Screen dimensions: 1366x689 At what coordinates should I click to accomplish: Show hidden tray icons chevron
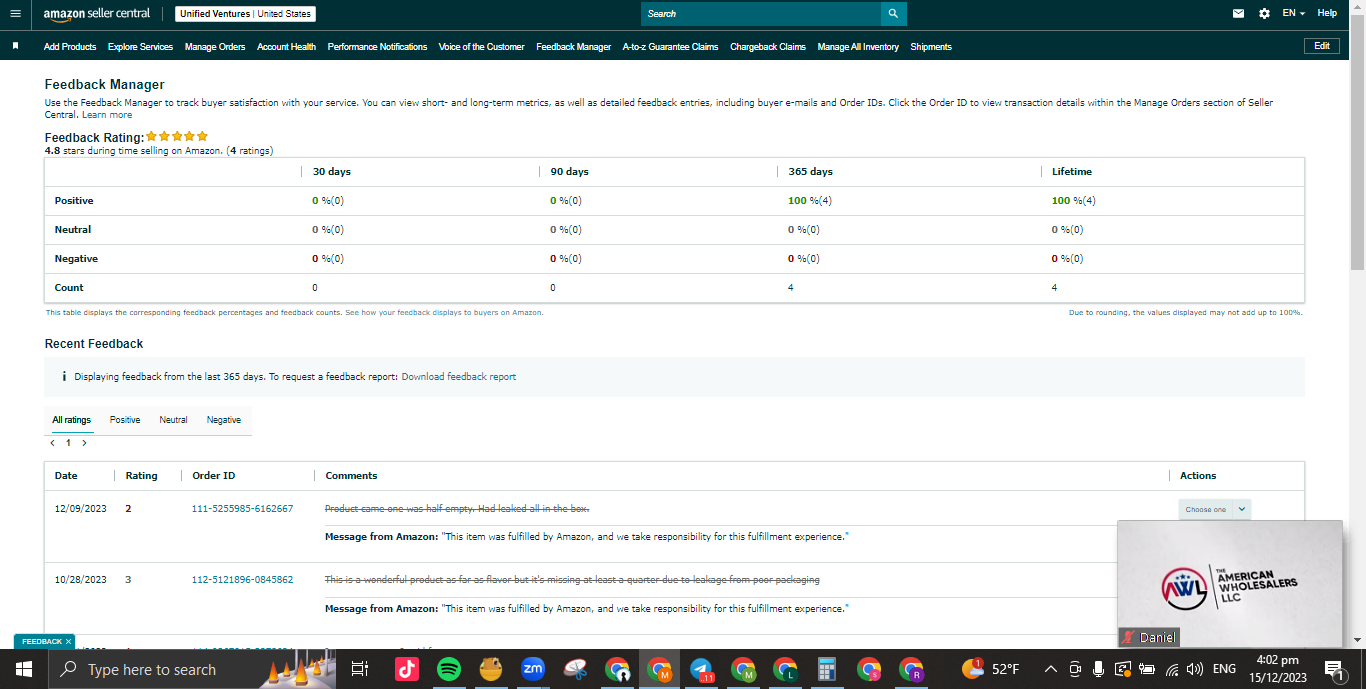(x=1050, y=669)
